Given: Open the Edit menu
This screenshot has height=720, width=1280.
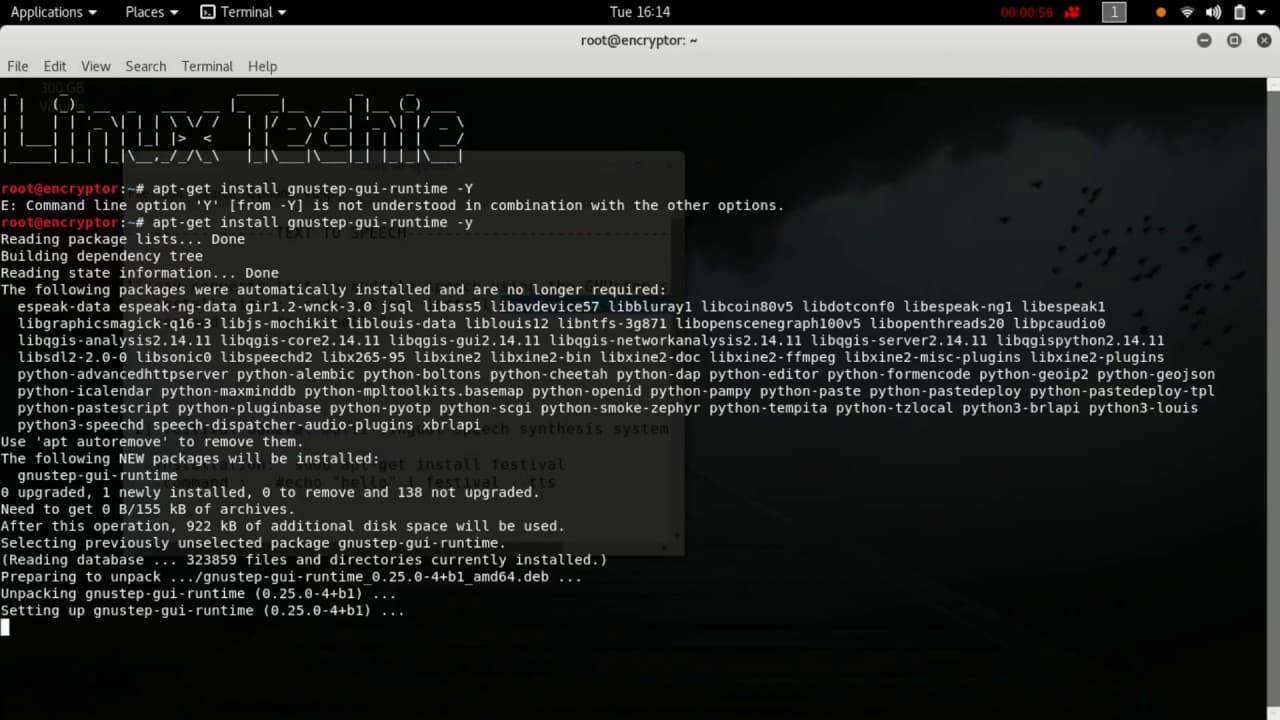Looking at the screenshot, I should [x=55, y=66].
